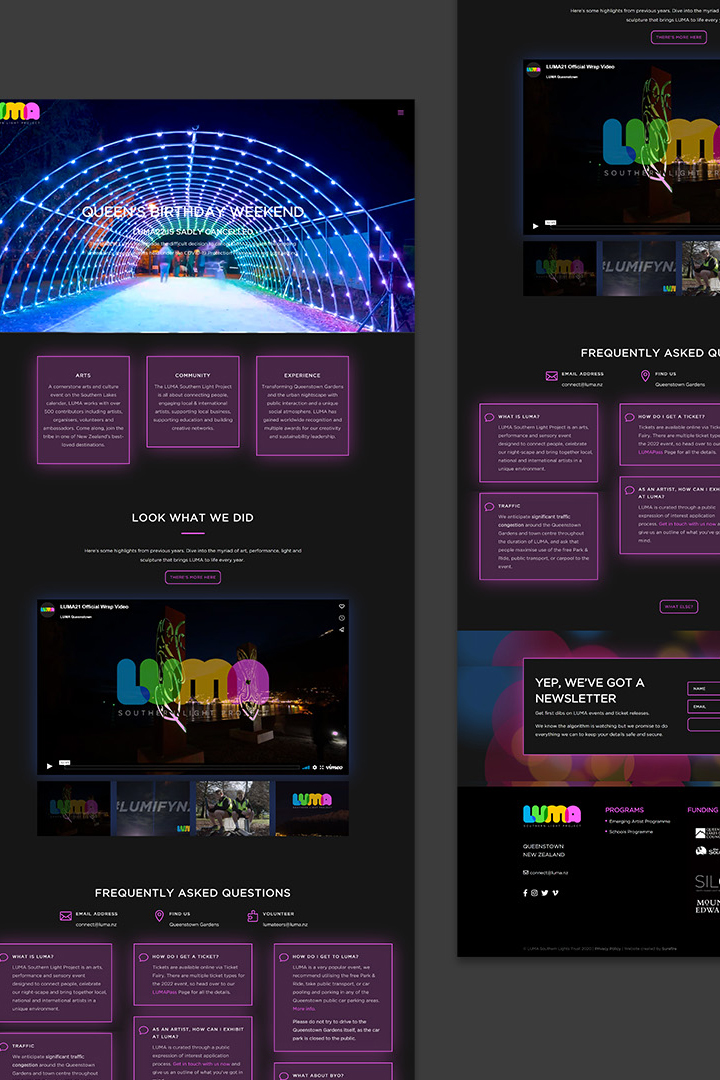Click the Email field in newsletter form
Screen dimensions: 720x1080
coord(704,706)
